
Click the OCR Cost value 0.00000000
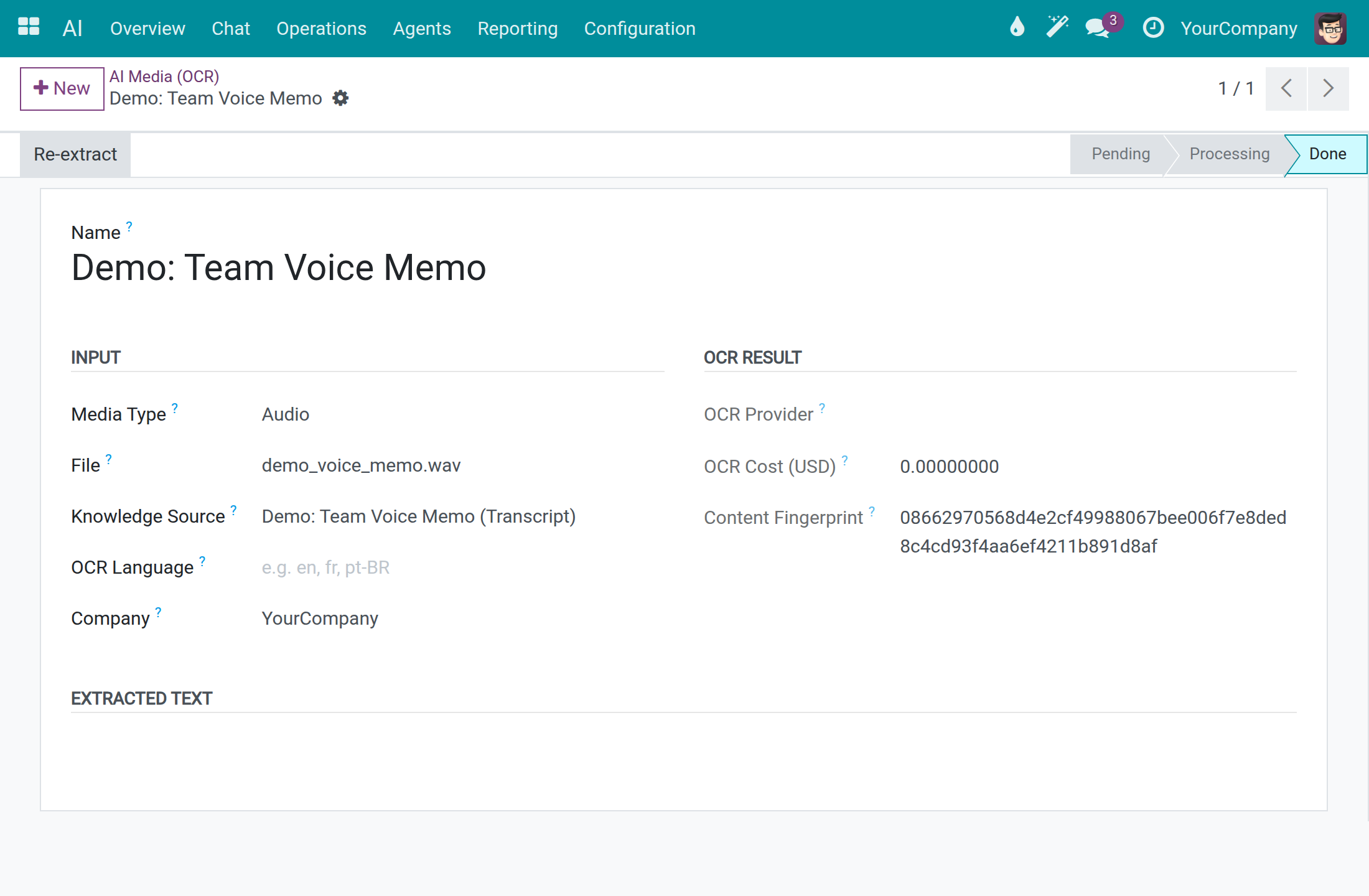click(949, 467)
